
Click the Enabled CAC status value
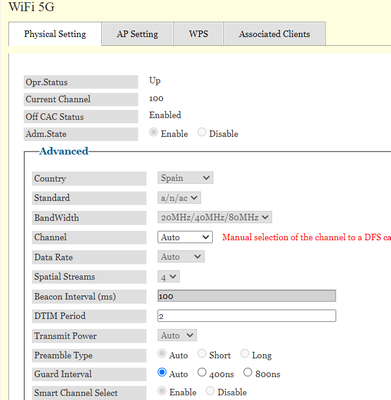165,115
